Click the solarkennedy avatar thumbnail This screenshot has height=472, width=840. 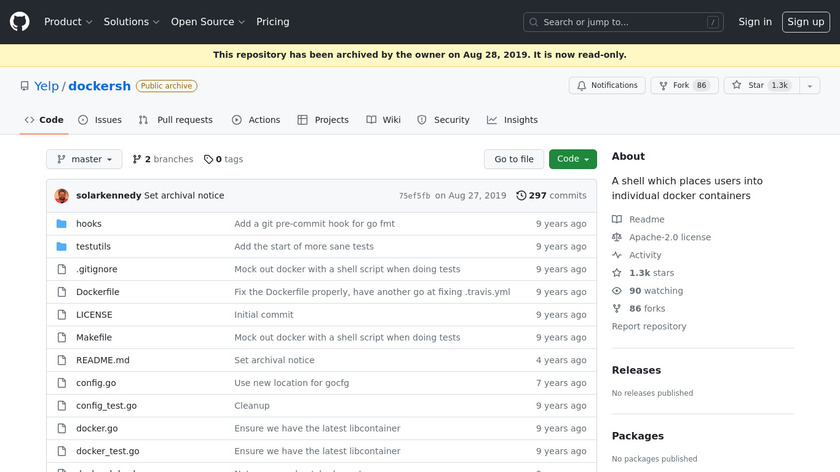click(x=62, y=196)
